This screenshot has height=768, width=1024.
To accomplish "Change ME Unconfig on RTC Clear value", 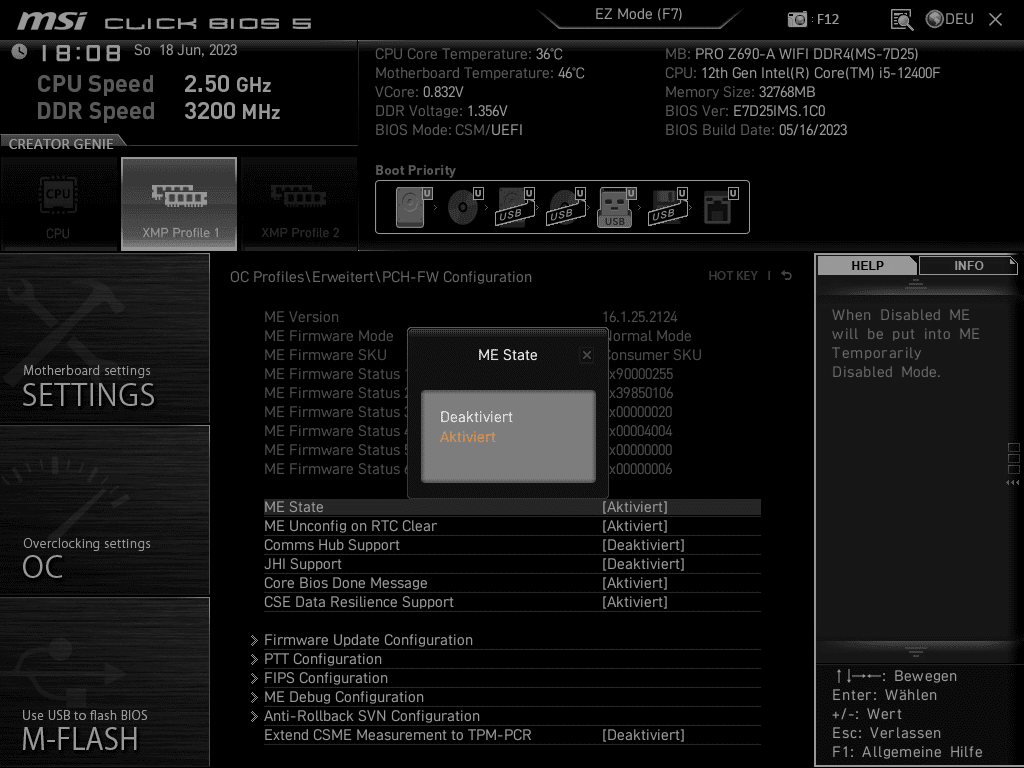I will pyautogui.click(x=635, y=526).
